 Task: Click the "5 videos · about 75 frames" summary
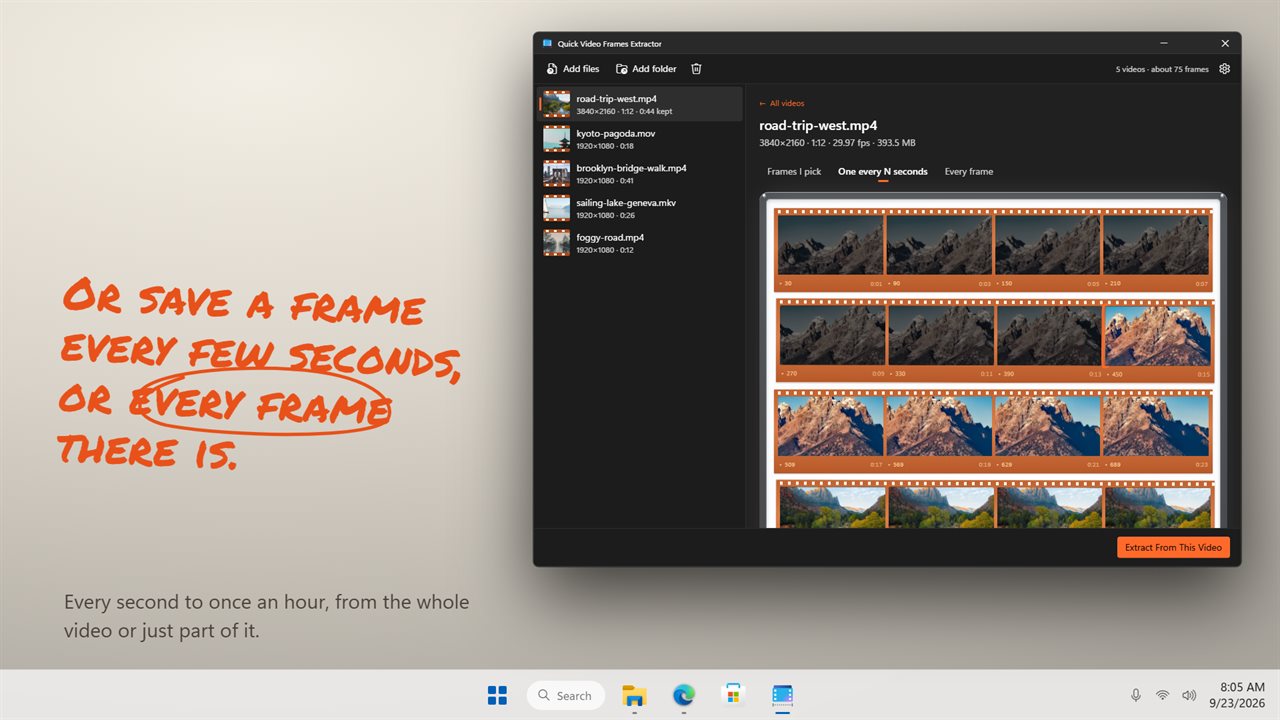(1162, 69)
